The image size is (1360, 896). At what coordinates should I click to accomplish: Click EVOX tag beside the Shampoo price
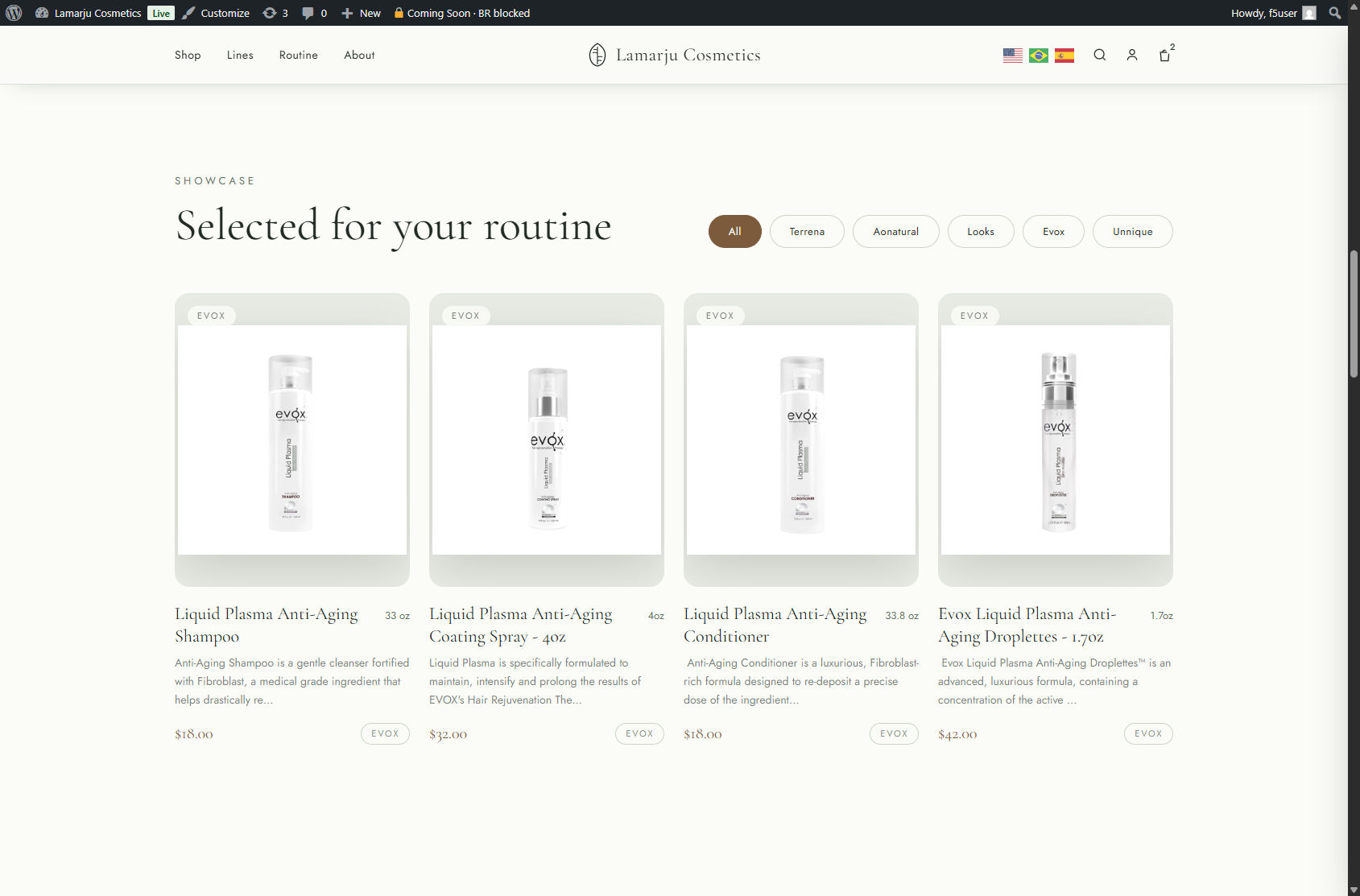point(385,733)
